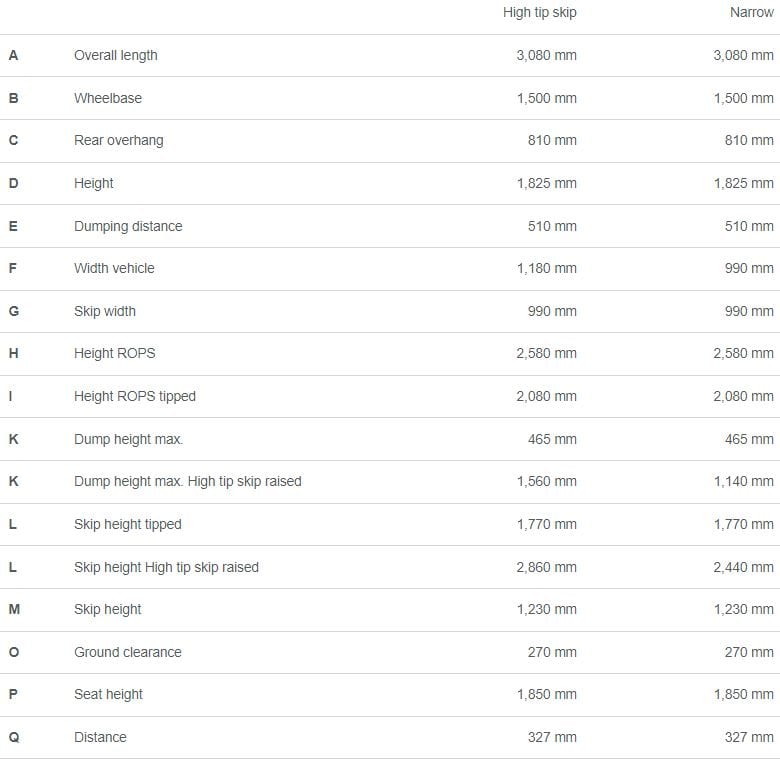
Task: Select the 1,180 mm Width vehicle value
Action: click(547, 269)
